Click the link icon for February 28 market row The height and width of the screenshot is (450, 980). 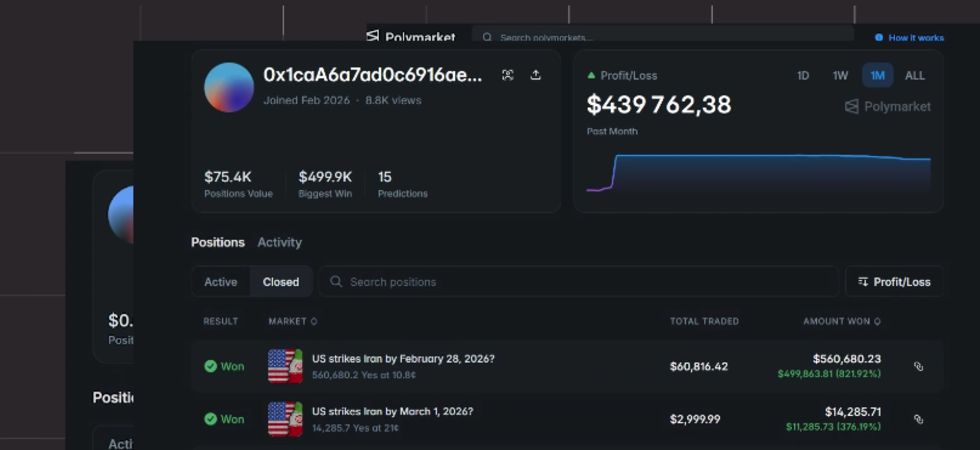click(918, 367)
